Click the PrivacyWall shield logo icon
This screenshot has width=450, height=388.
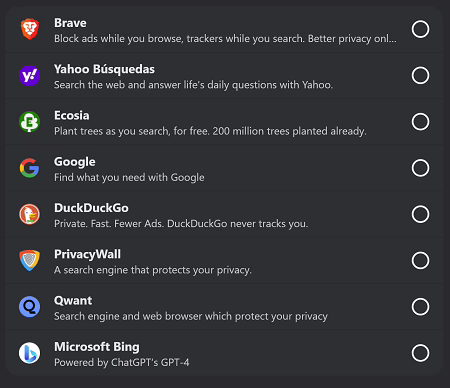pos(30,260)
